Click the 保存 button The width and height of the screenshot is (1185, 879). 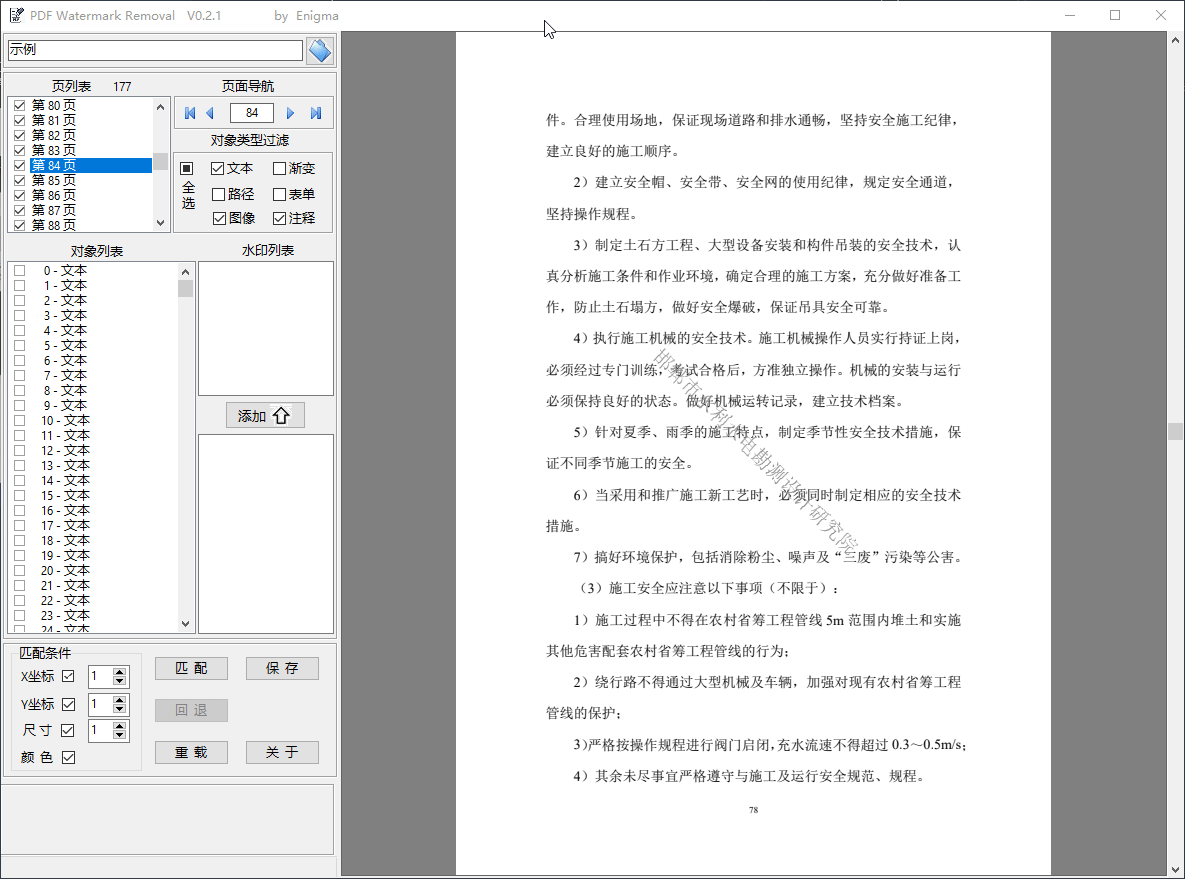tap(282, 668)
